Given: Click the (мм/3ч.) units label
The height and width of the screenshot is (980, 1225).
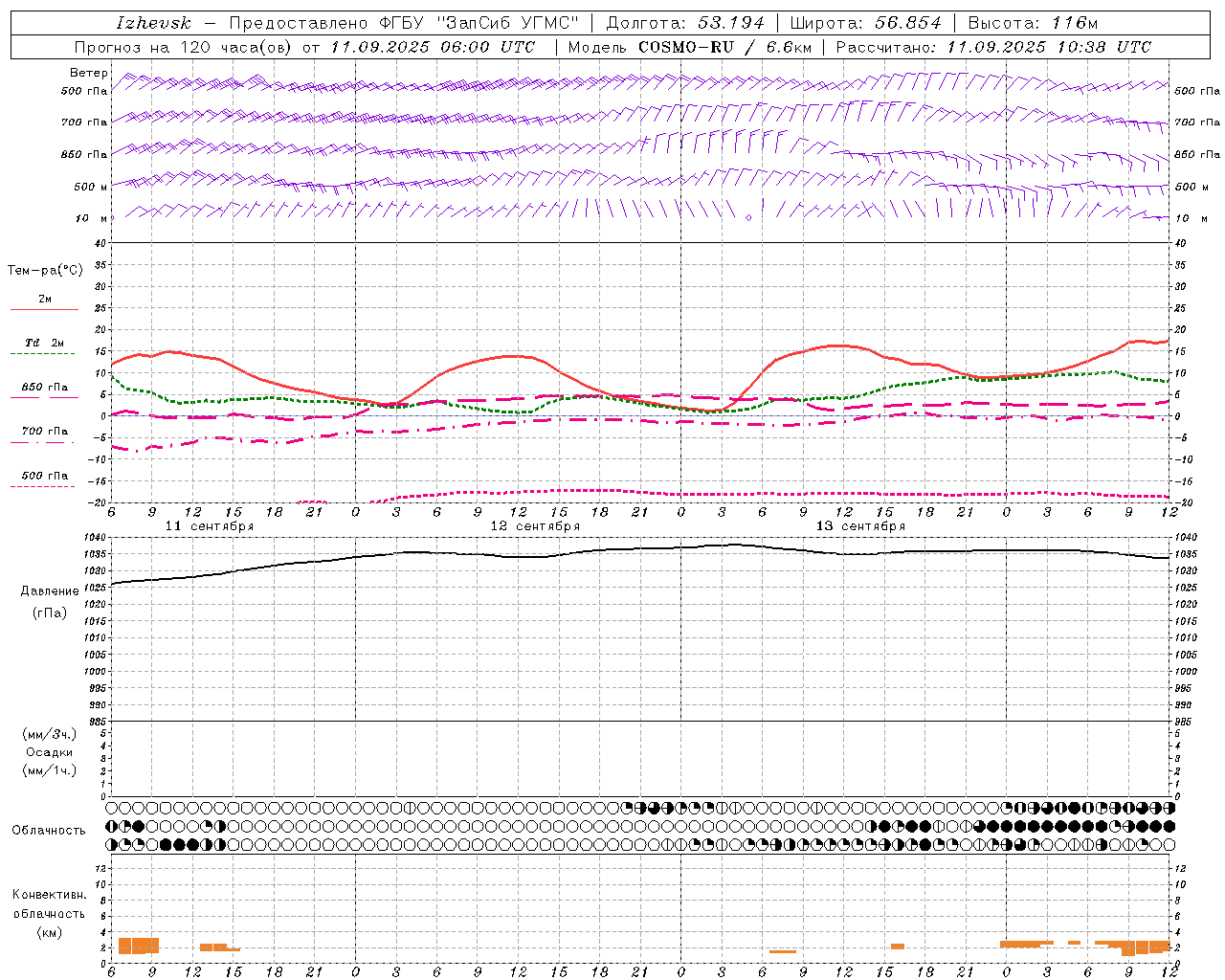Looking at the screenshot, I should [49, 734].
